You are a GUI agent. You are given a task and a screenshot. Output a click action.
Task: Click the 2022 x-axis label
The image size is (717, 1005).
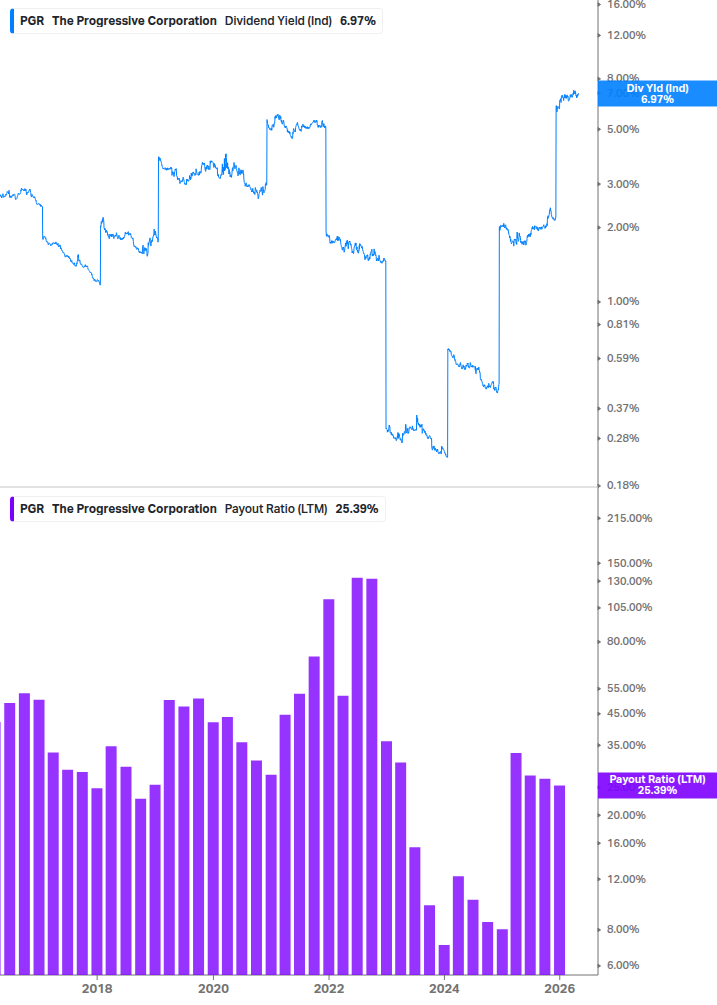pyautogui.click(x=329, y=988)
